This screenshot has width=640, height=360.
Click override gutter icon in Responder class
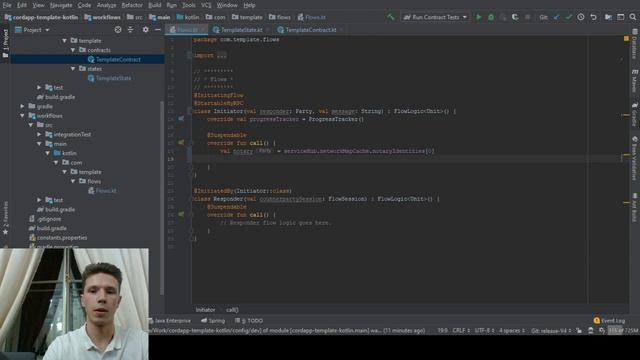coord(181,214)
